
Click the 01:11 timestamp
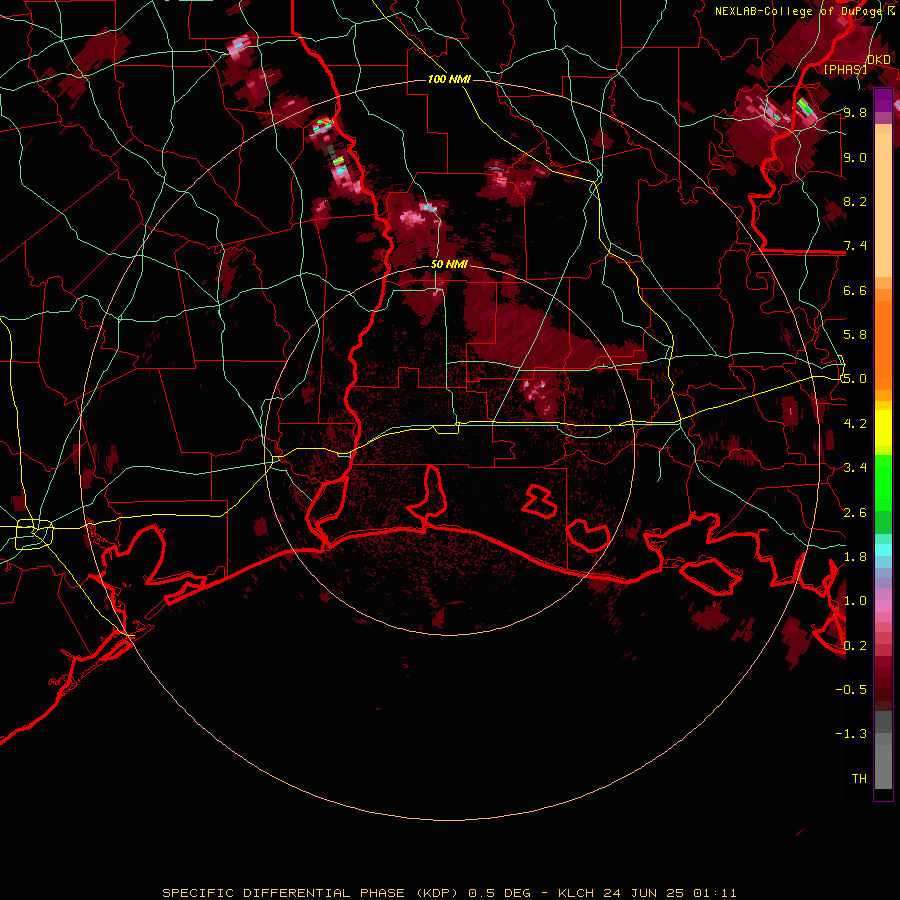point(715,893)
